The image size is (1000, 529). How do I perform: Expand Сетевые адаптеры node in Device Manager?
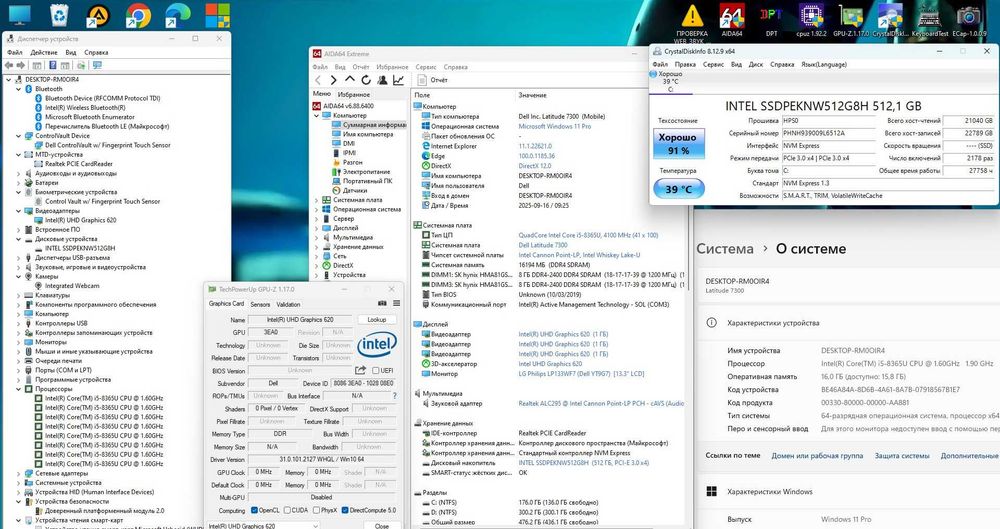pos(18,473)
